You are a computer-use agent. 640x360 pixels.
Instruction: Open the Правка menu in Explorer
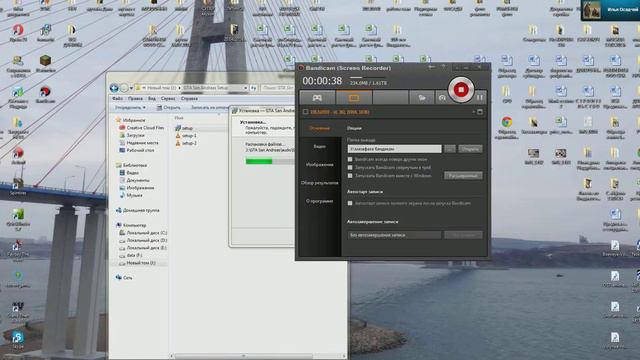point(135,98)
